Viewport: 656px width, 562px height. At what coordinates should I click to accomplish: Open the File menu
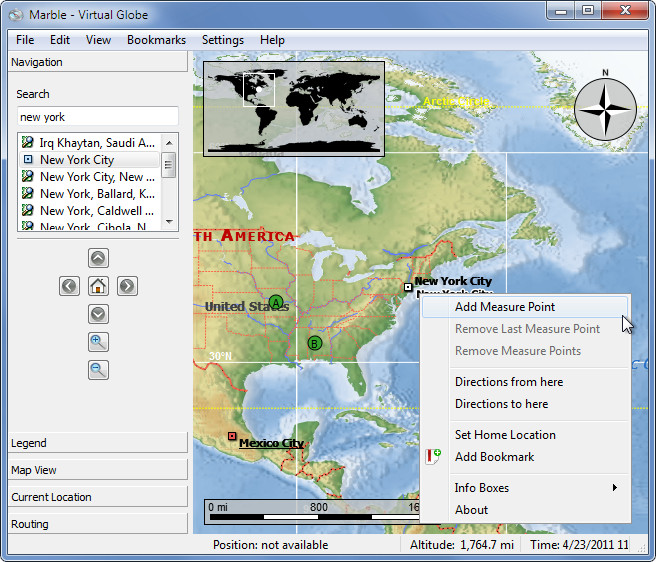(25, 40)
